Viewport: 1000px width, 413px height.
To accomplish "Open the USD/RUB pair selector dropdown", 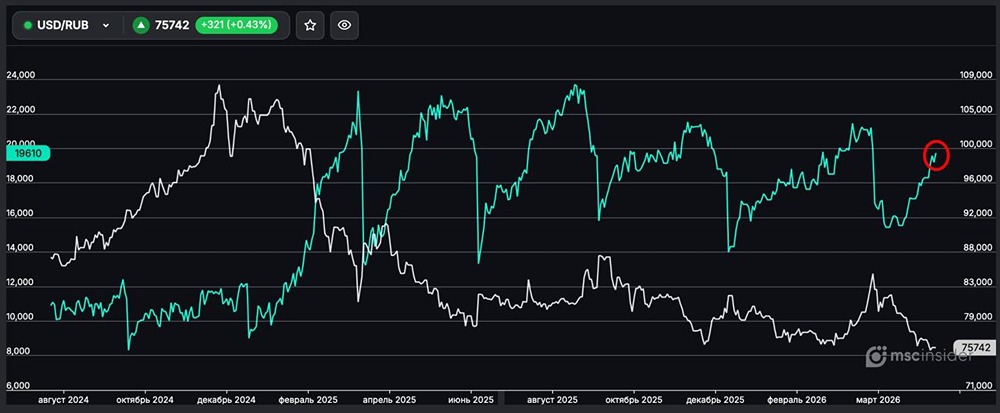I will coord(67,25).
